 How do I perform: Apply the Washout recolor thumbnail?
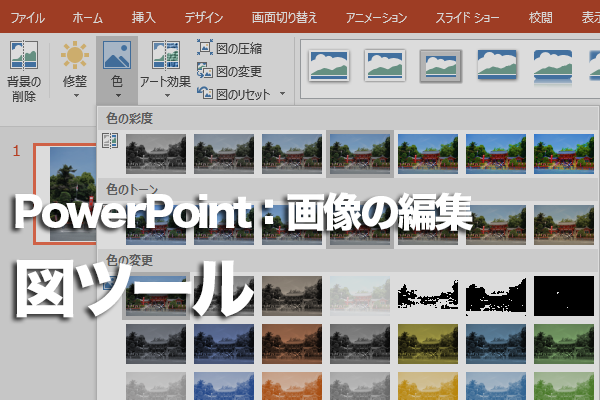[360, 296]
